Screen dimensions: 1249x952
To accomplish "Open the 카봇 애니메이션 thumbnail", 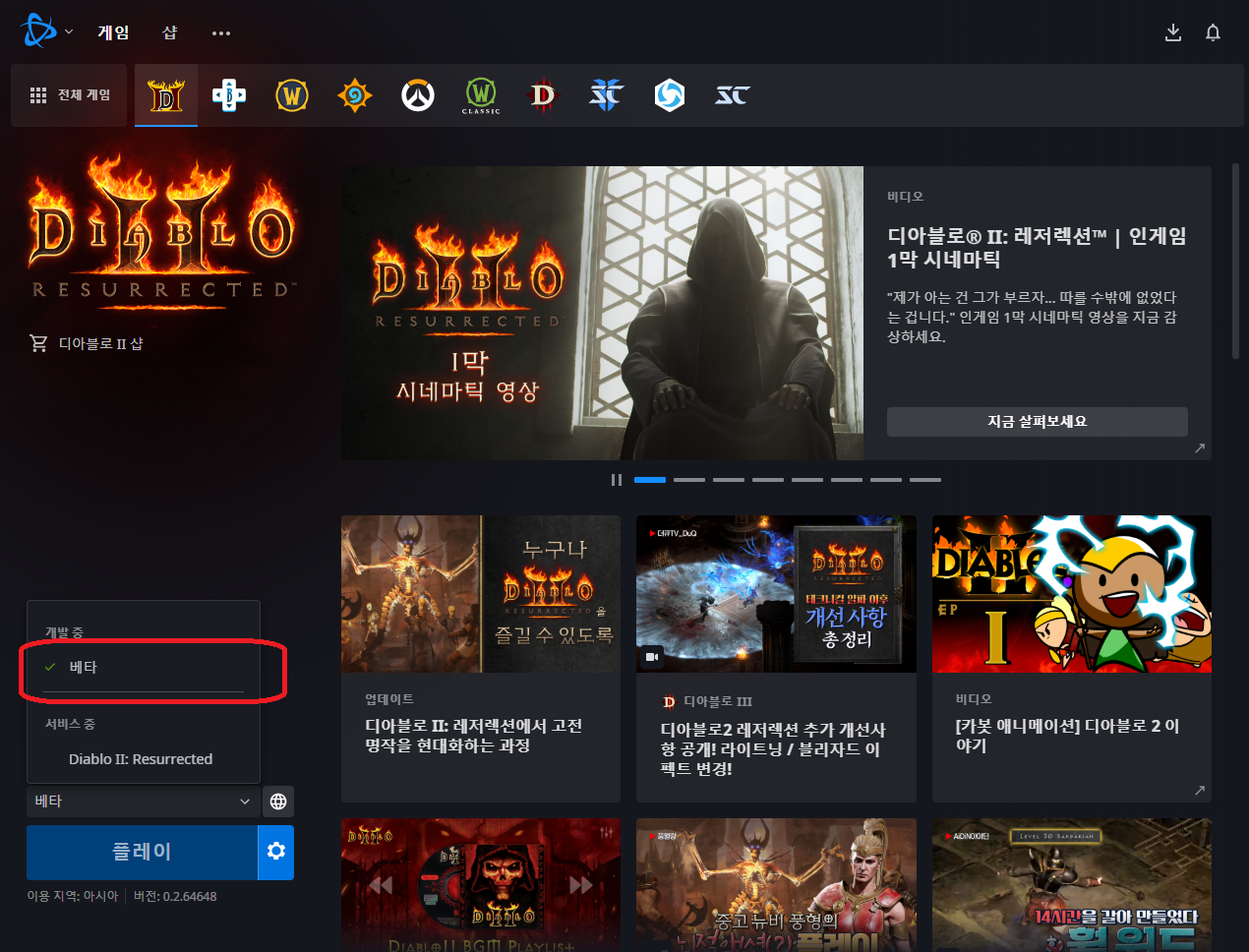I will pos(1072,594).
